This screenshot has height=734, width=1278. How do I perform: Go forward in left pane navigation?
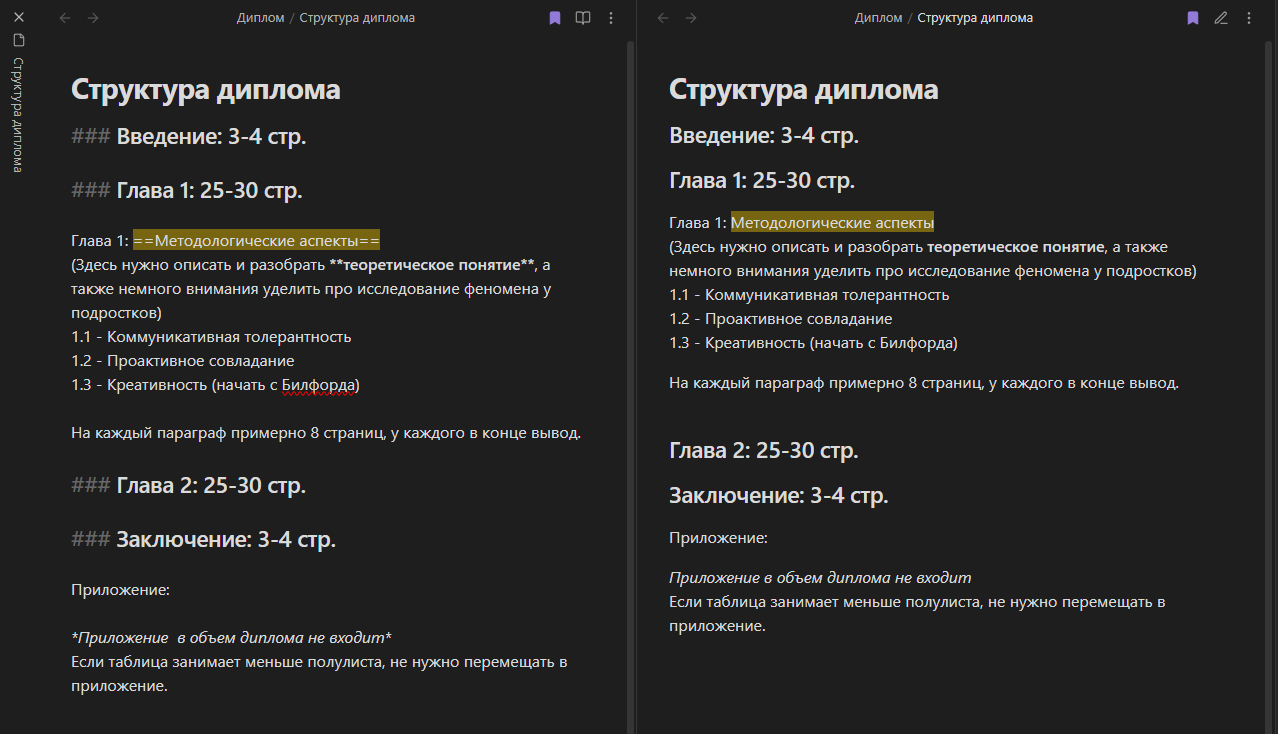click(93, 18)
